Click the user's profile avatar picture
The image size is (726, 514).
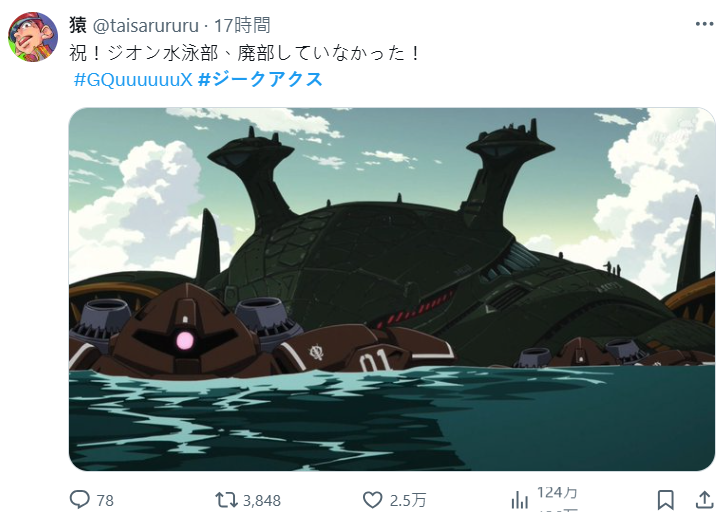33,37
